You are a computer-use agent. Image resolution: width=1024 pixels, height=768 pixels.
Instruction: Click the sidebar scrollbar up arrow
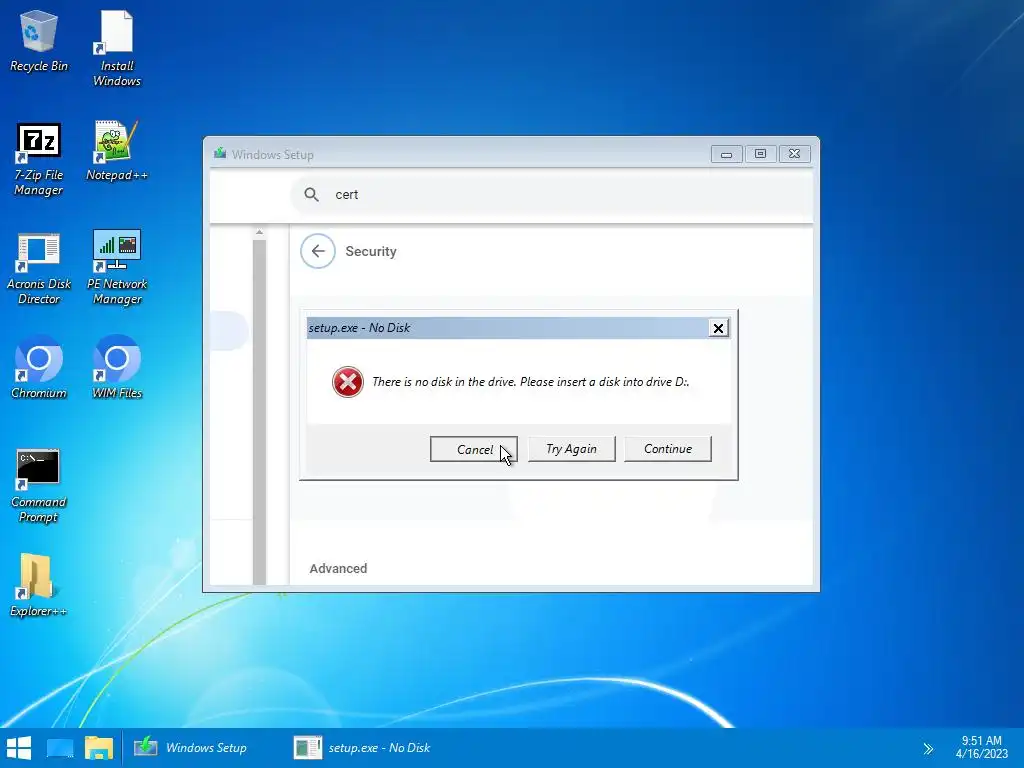(259, 232)
